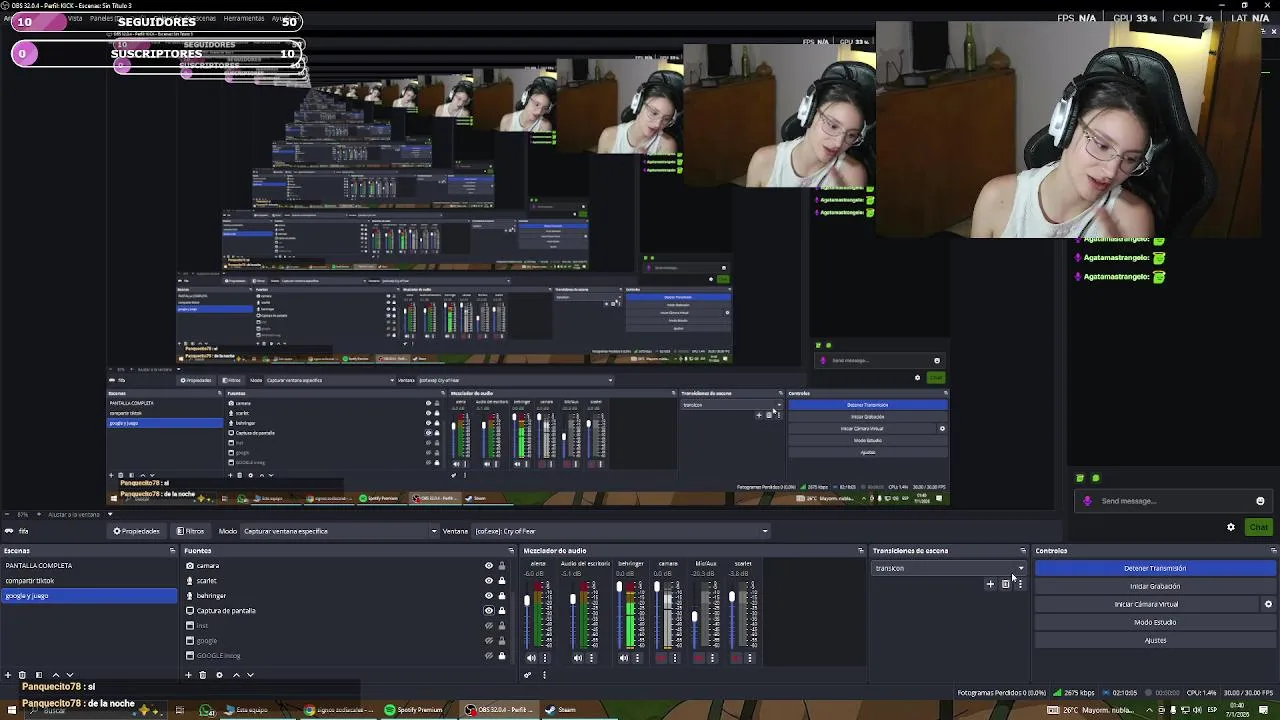Image resolution: width=1280 pixels, height=720 pixels.
Task: Mute the Audio del escritorio channel
Action: point(577,658)
